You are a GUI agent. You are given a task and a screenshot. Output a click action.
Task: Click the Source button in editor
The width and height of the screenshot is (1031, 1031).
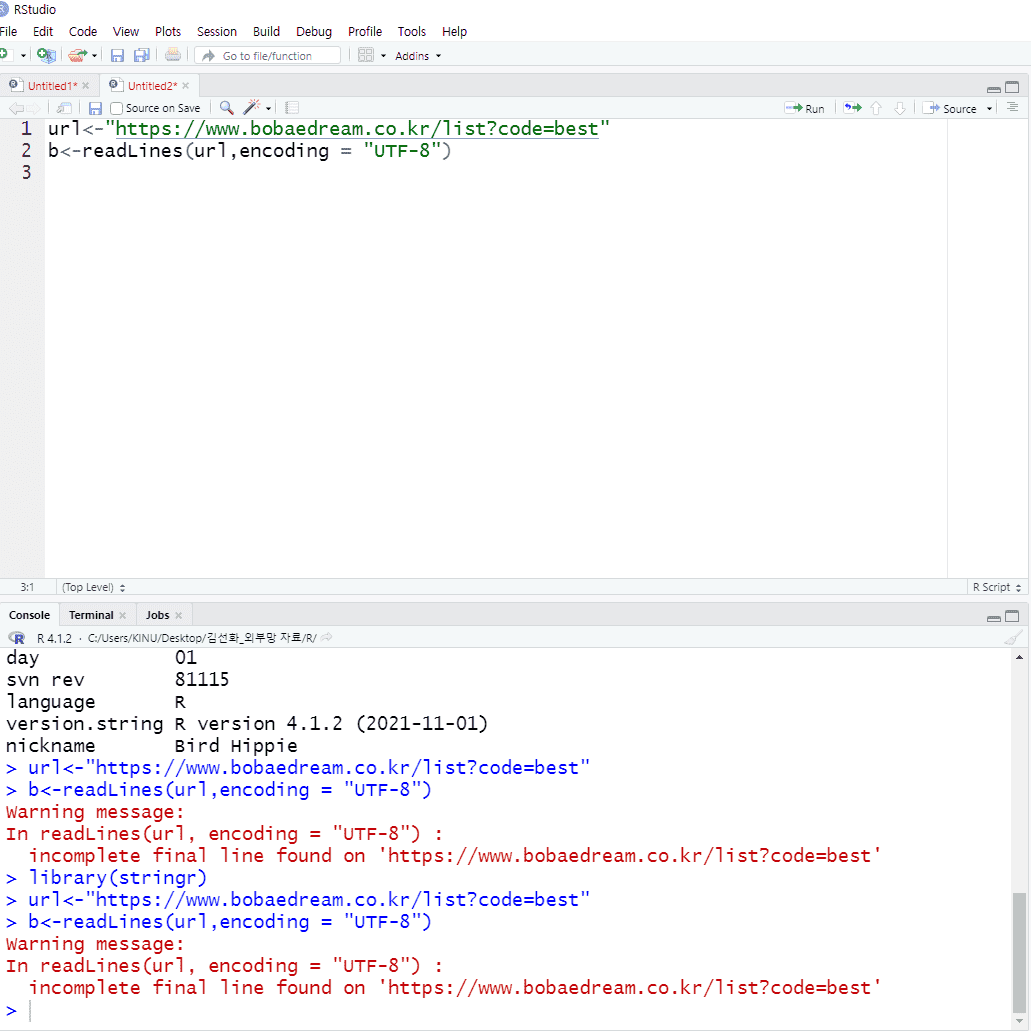[949, 108]
